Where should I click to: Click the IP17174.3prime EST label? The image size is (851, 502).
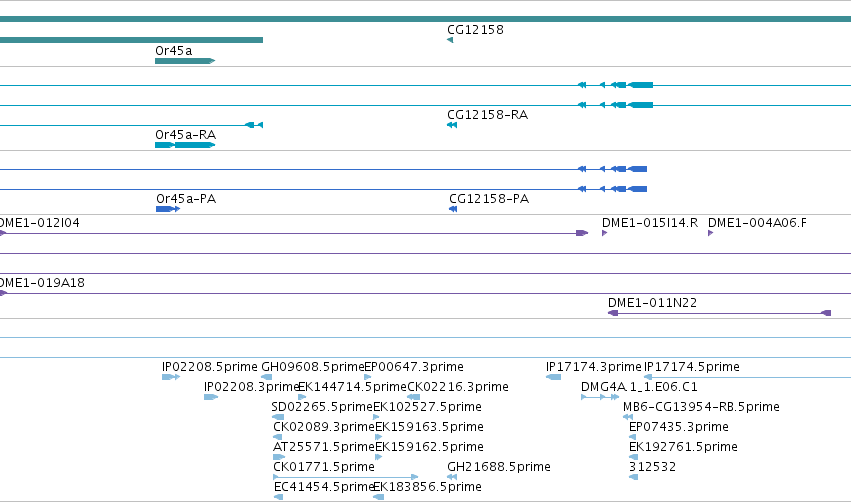pyautogui.click(x=594, y=367)
